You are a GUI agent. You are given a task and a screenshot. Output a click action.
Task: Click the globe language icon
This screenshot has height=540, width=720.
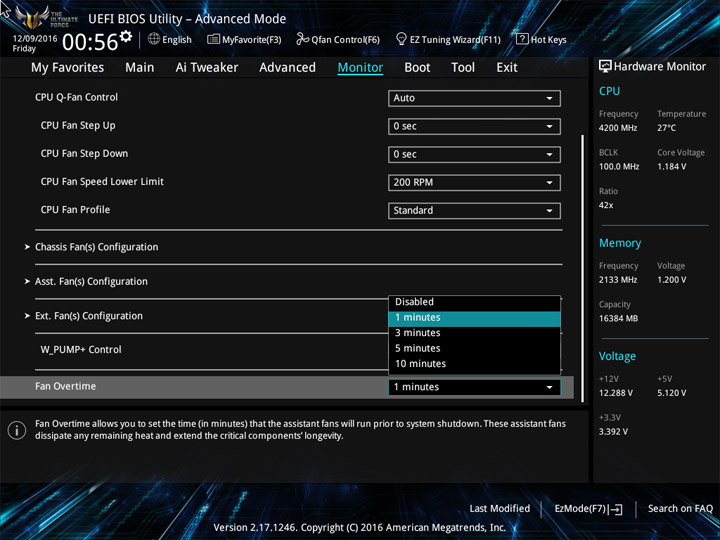(154, 39)
